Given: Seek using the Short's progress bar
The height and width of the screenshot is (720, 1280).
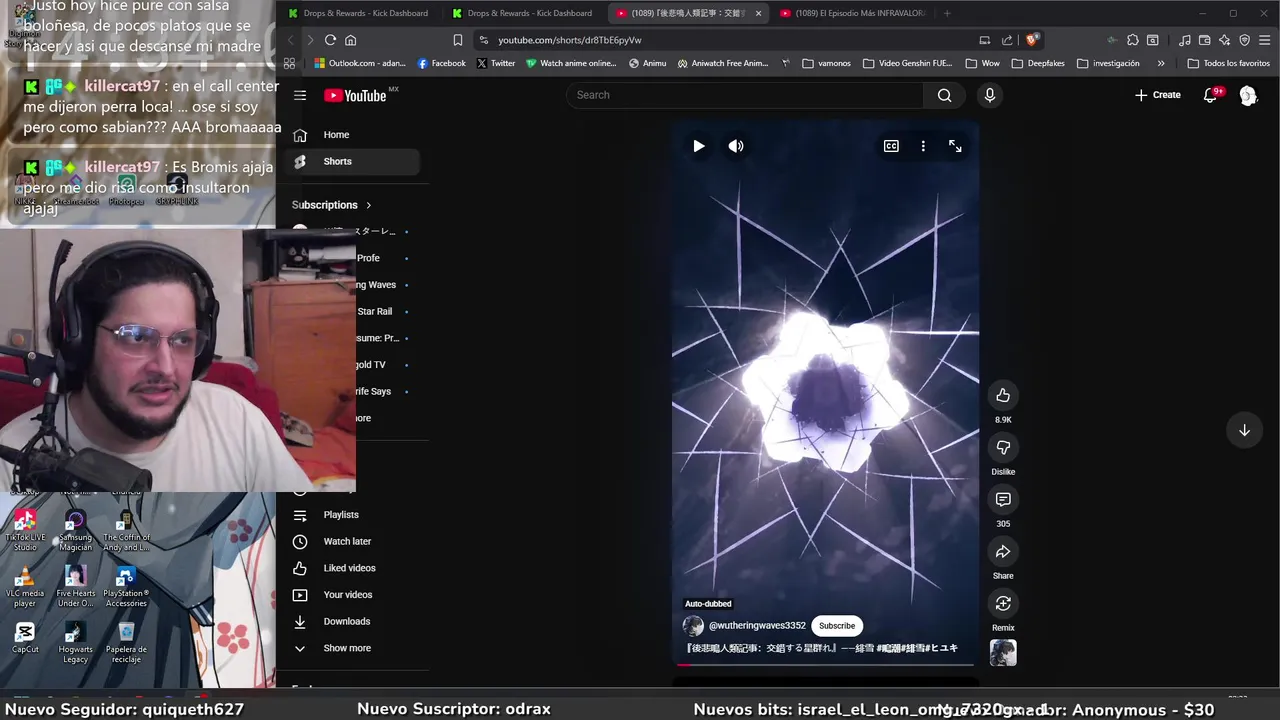Looking at the screenshot, I should pyautogui.click(x=825, y=664).
